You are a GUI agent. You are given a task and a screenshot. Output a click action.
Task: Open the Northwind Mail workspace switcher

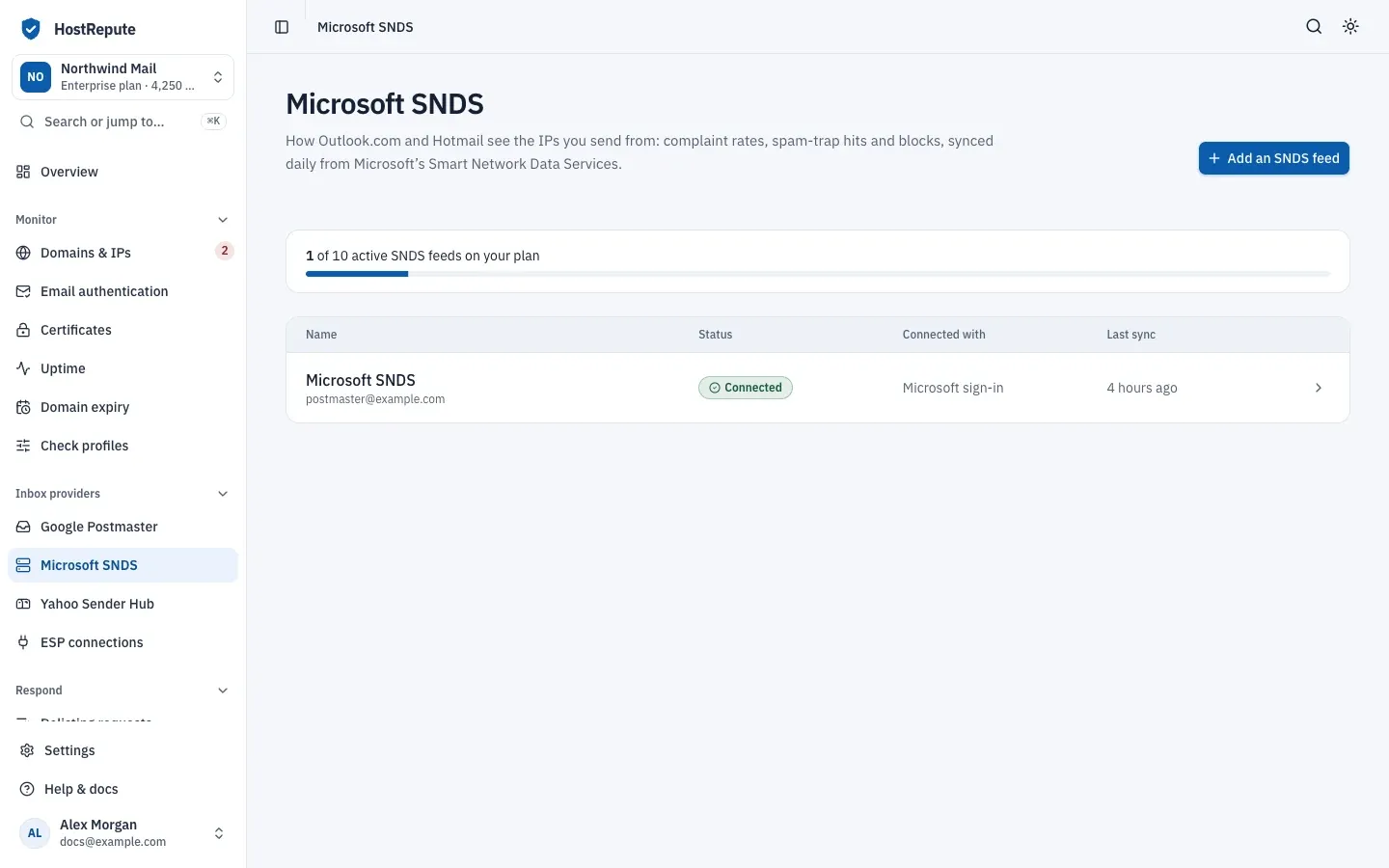[x=123, y=77]
